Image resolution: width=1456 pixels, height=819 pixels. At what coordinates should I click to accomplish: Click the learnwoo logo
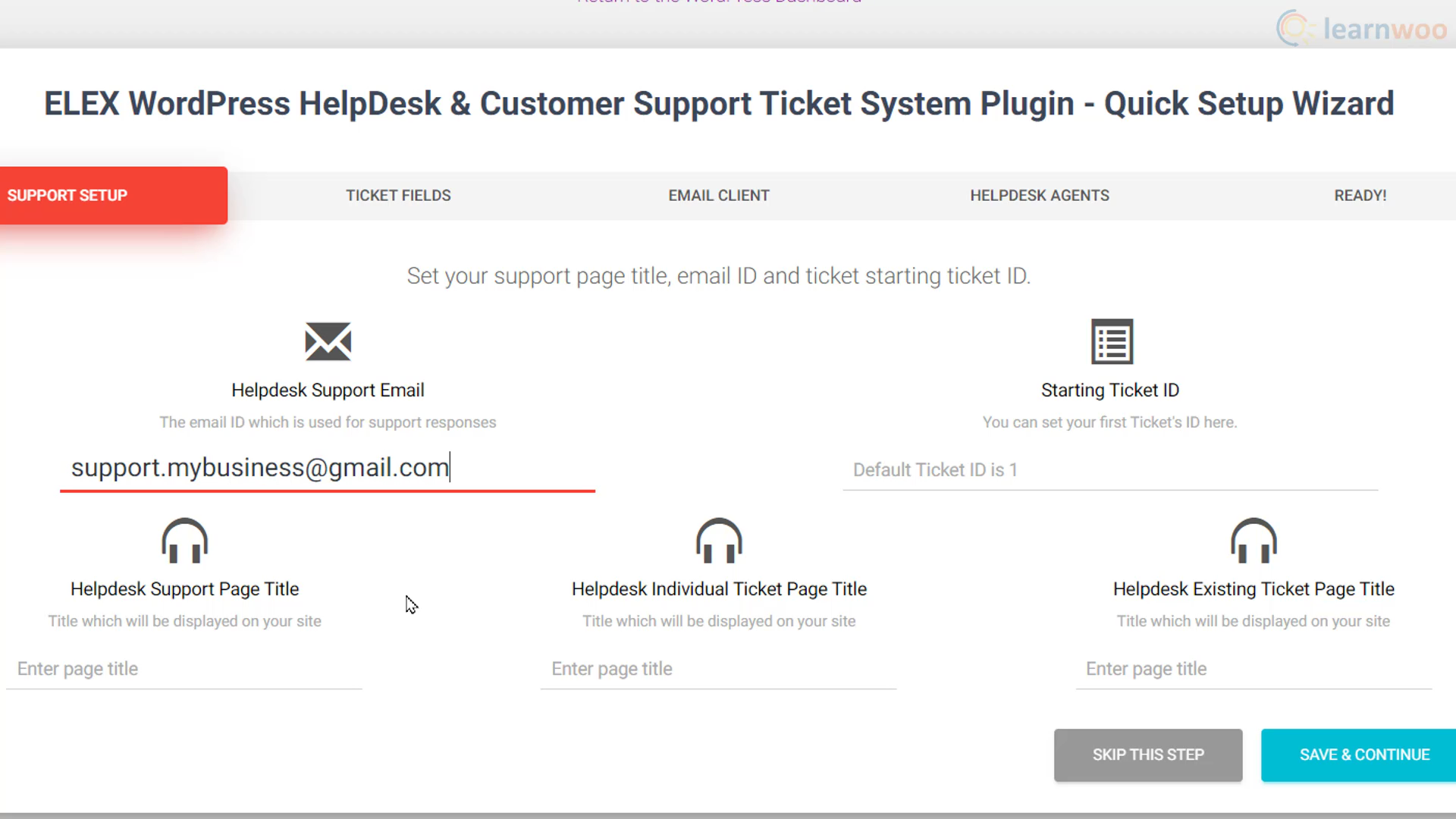tap(1362, 29)
